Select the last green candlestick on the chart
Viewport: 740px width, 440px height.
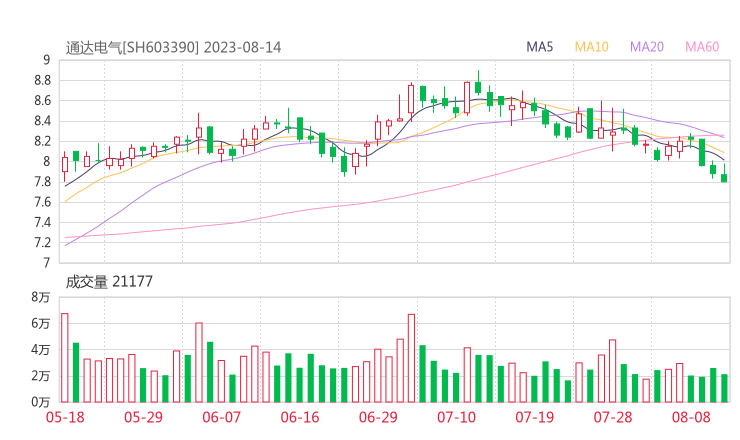point(724,173)
